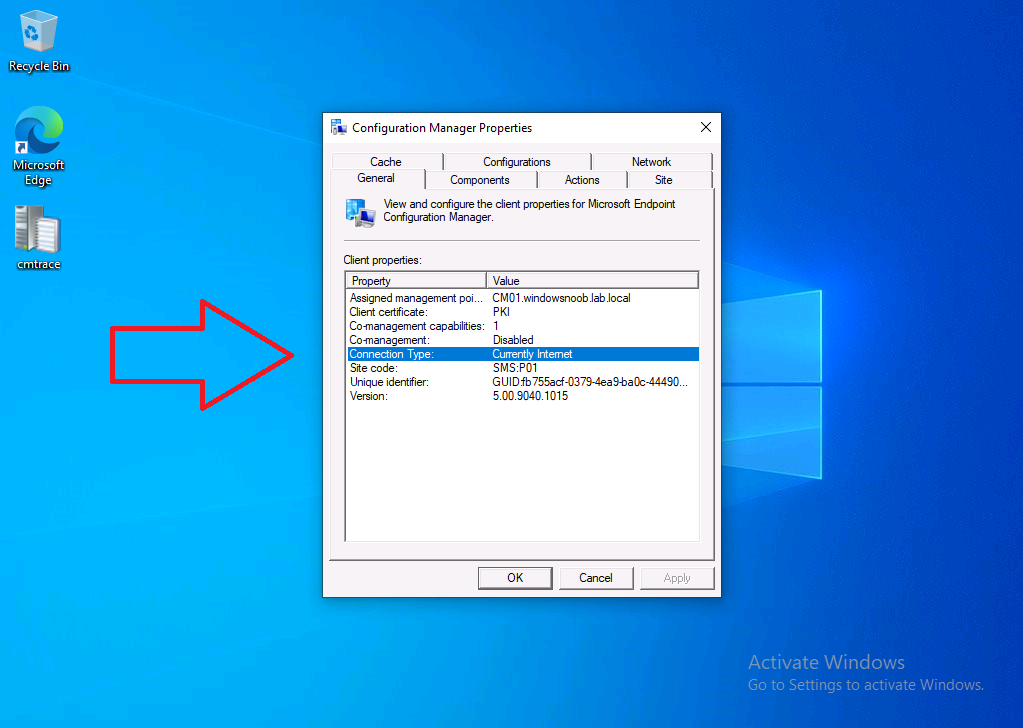This screenshot has width=1023, height=728.
Task: Select the Co-management: Disabled row
Action: [523, 340]
